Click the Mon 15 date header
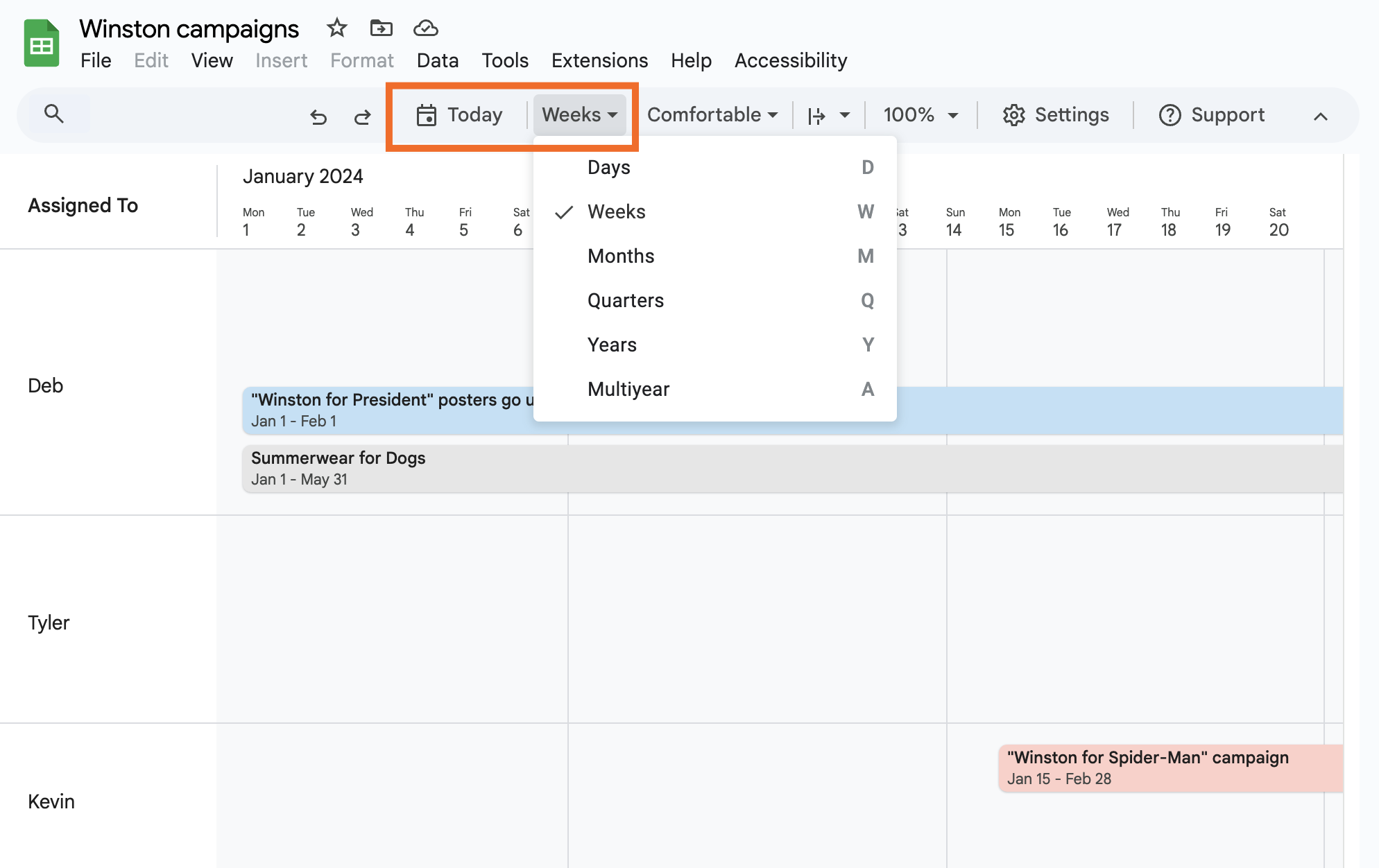Screen dimensions: 1379x868 [x=1009, y=222]
